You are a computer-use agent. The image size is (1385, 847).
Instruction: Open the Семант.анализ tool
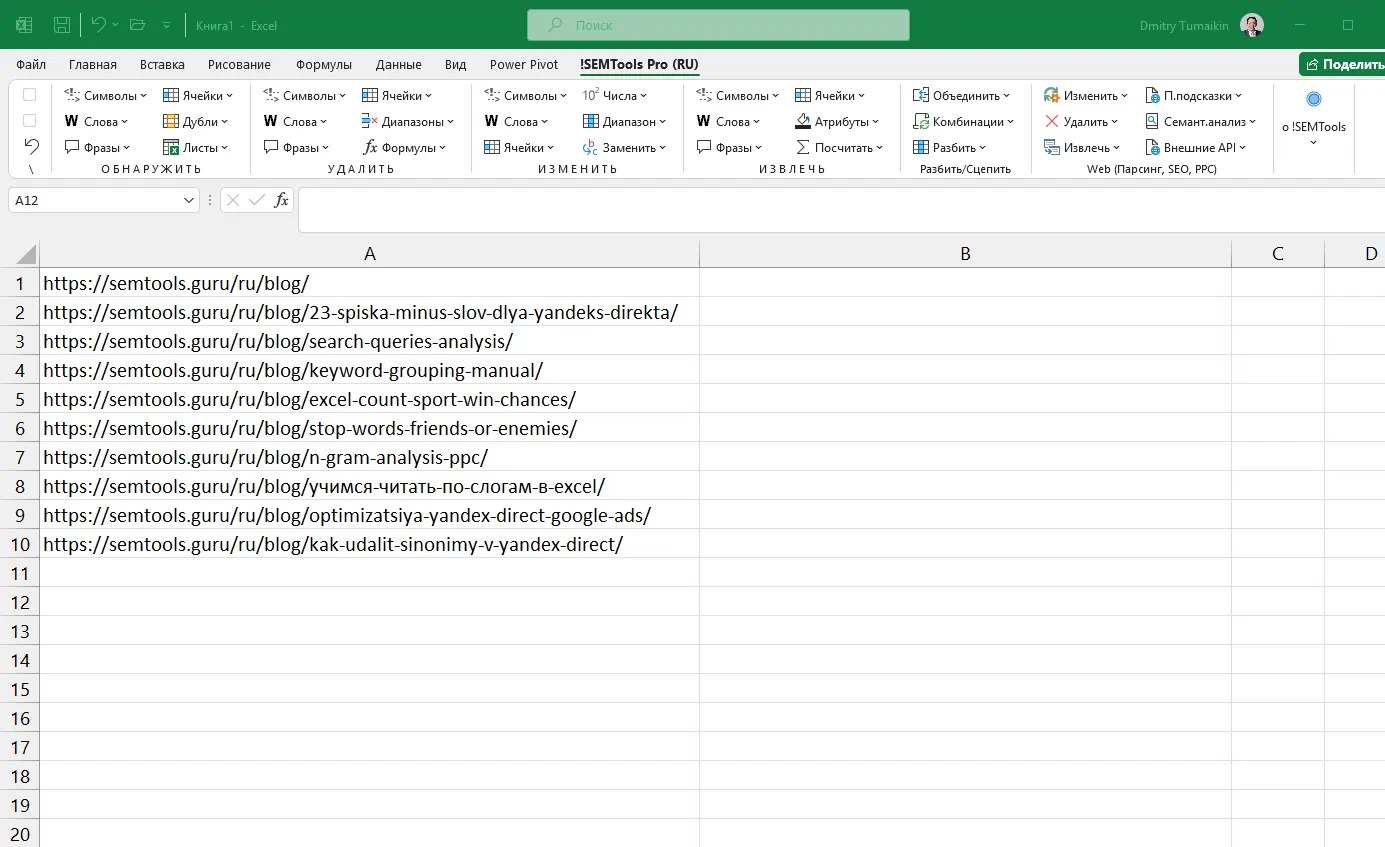1201,122
